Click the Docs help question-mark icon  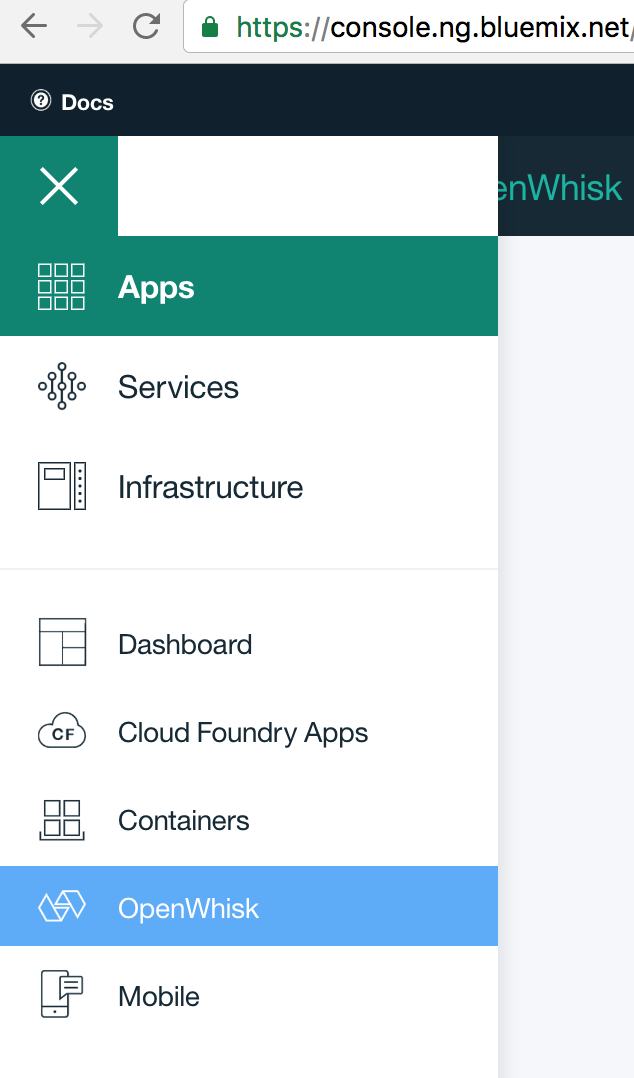(41, 100)
